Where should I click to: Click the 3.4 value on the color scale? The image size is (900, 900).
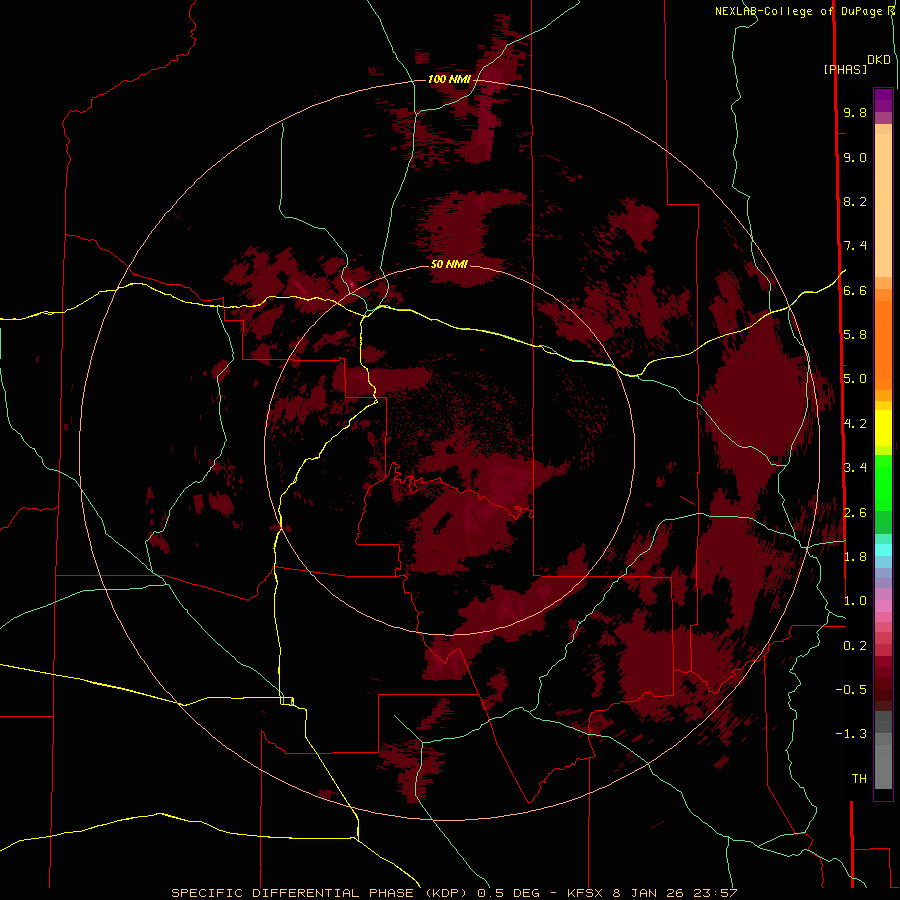855,468
